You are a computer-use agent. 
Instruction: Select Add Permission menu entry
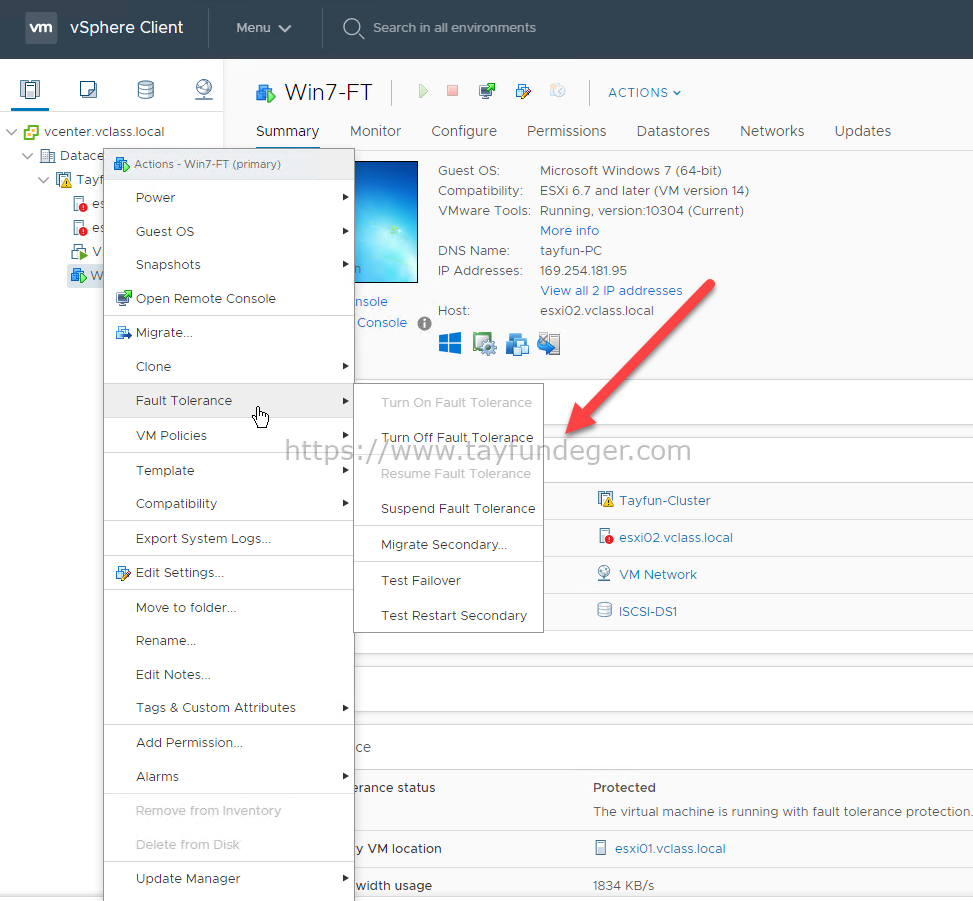coord(229,743)
